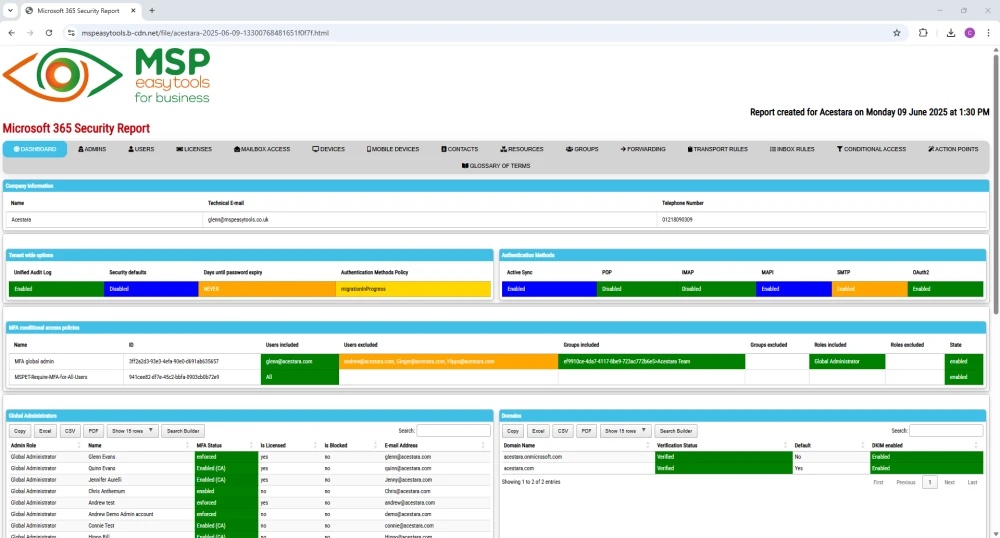Go to the Action Points tab
Viewport: 1000px width, 538px height.
pyautogui.click(x=953, y=149)
